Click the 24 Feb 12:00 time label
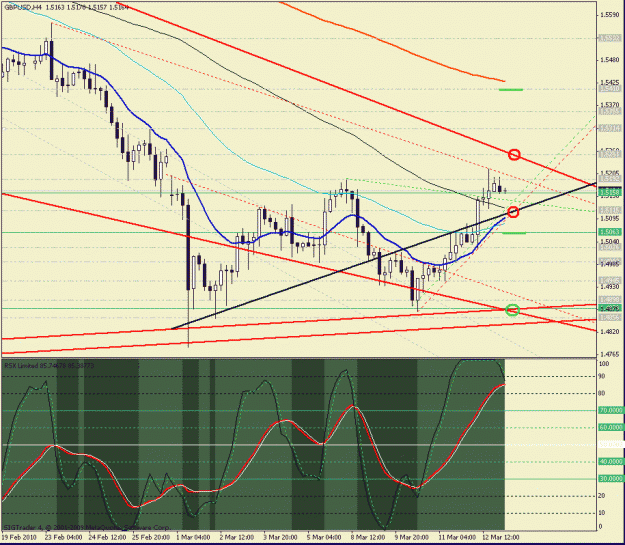The image size is (625, 545). coord(108,537)
